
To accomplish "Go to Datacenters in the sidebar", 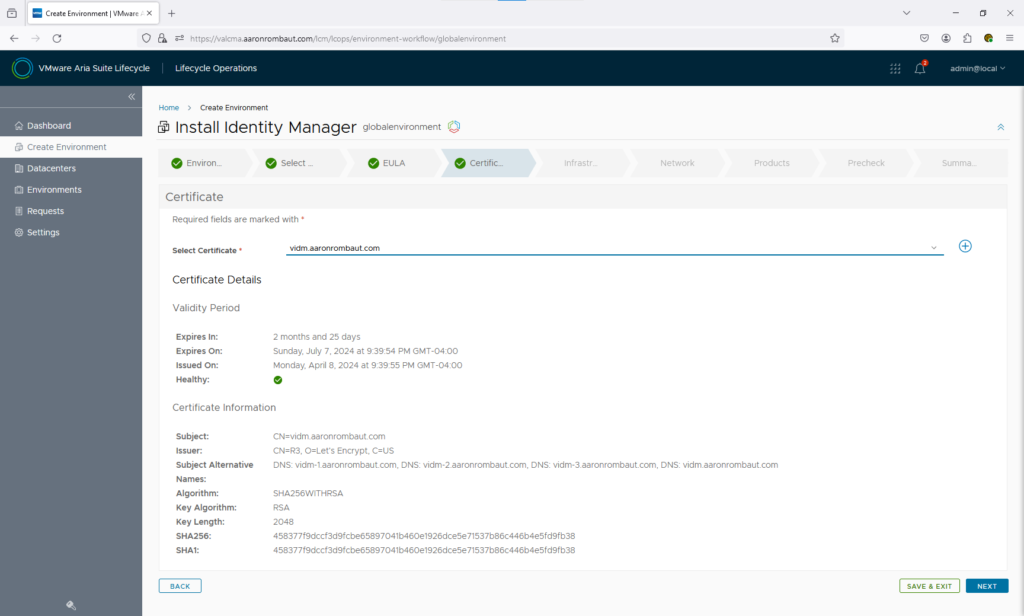I will 52,168.
